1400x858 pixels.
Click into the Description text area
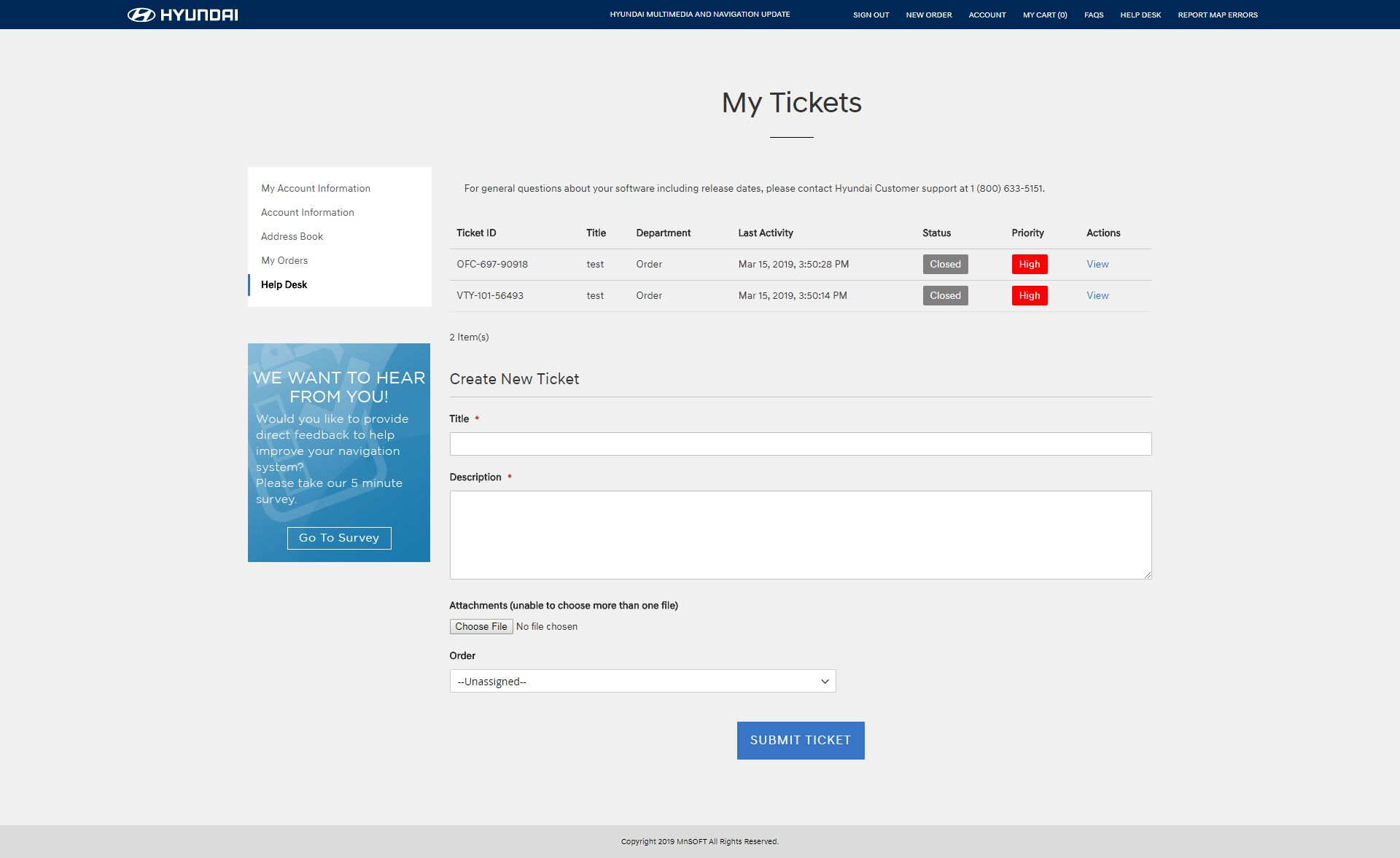800,534
